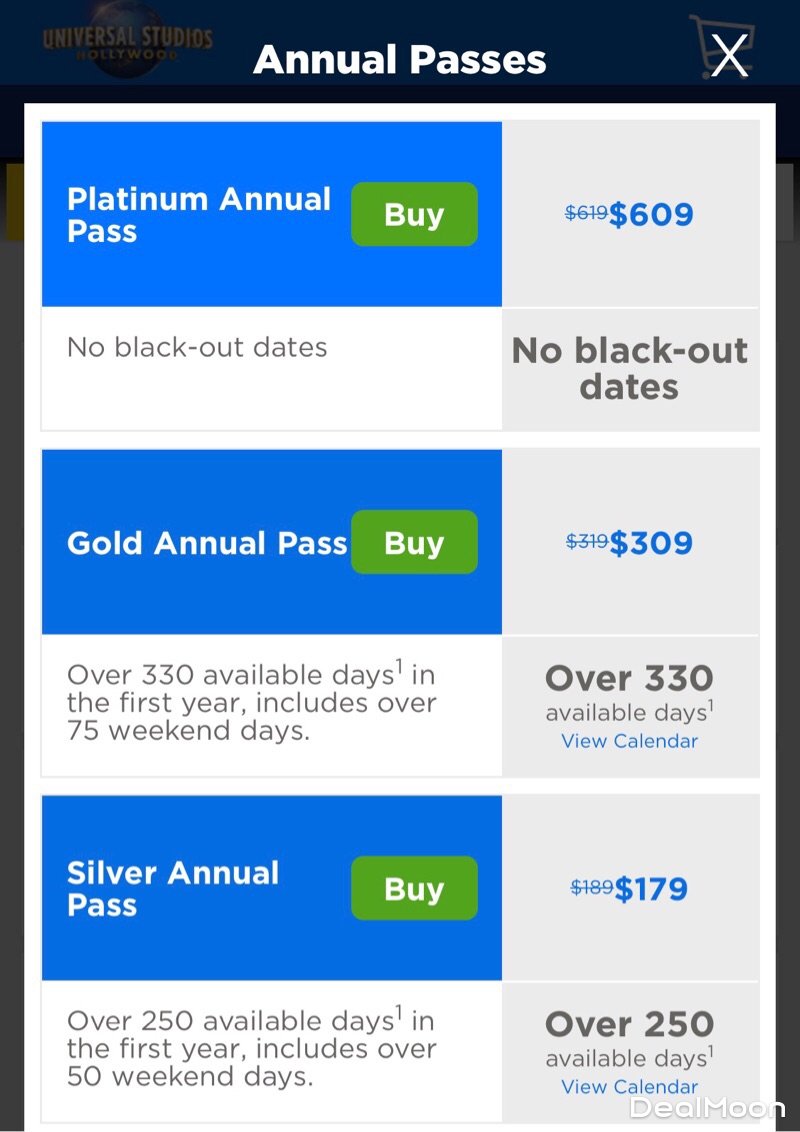Screen dimensions: 800x1132
Task: Click the $609 Platinum price
Action: click(651, 214)
